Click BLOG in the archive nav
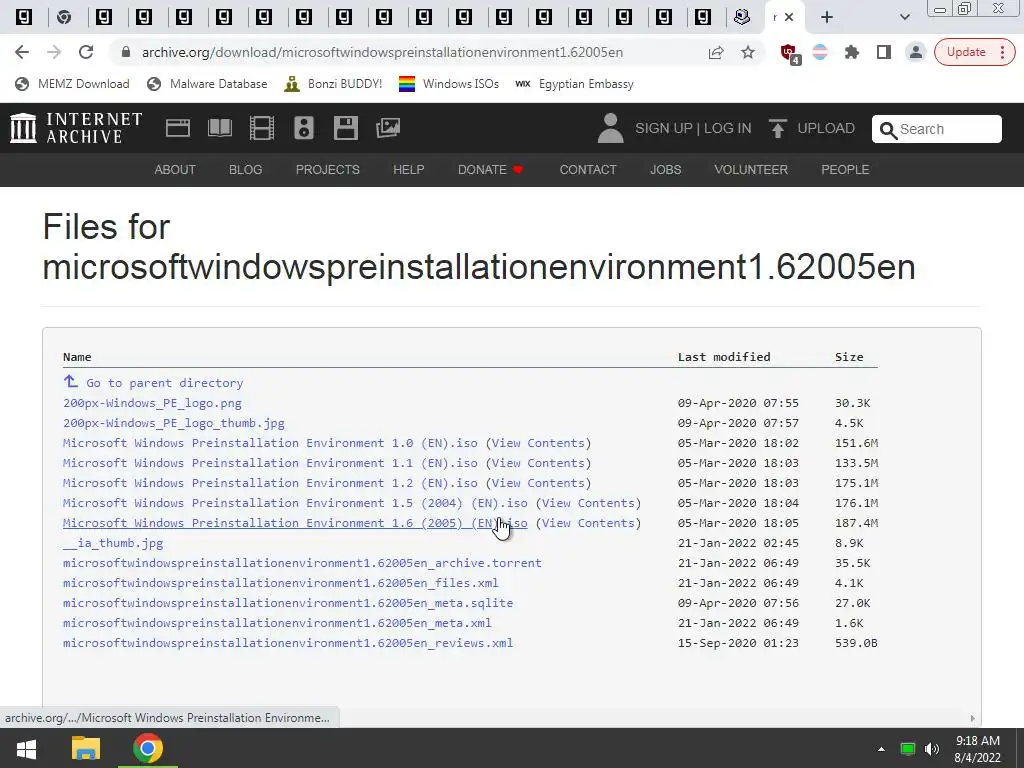The width and height of the screenshot is (1024, 768). coord(246,170)
